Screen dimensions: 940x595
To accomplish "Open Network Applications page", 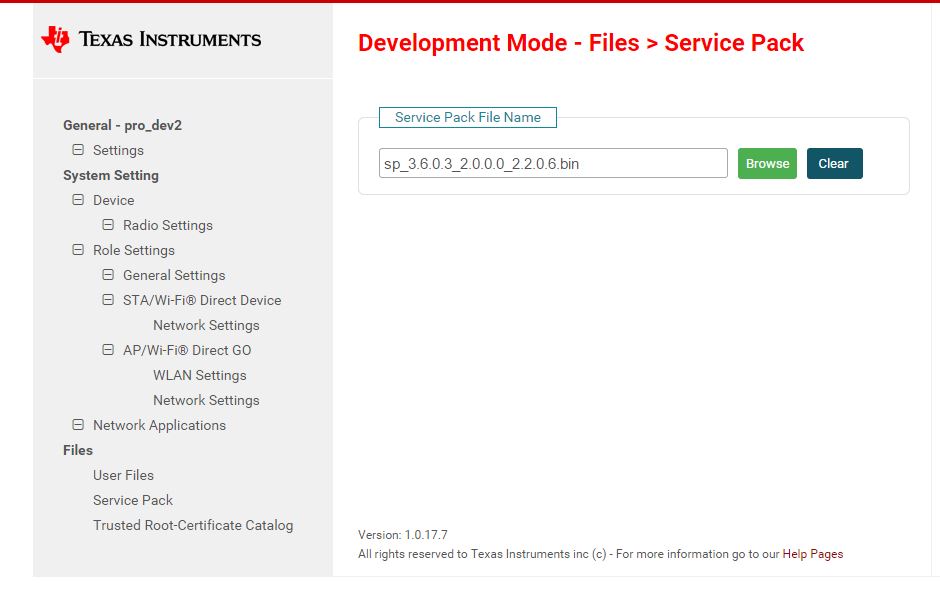I will [159, 425].
